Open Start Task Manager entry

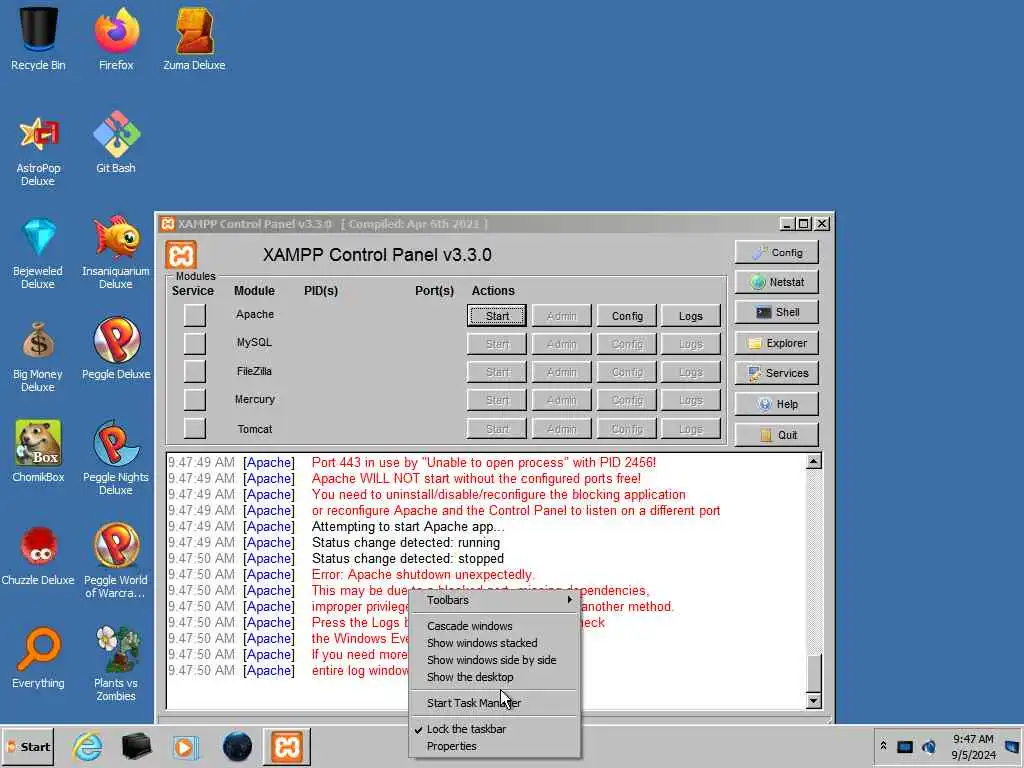click(x=494, y=703)
